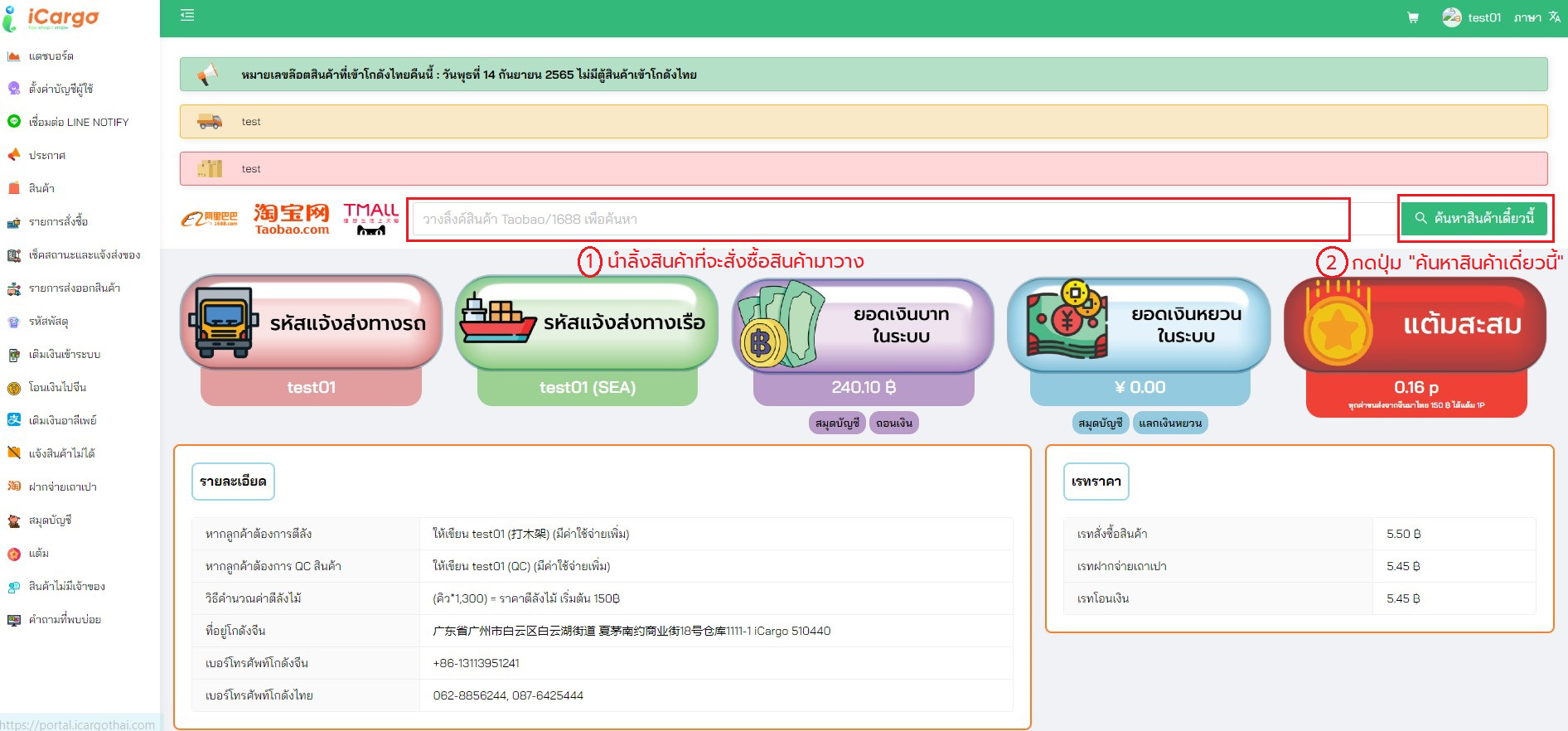Click สมุดบัญชี under yuan balance
Screen dimensions: 1568x731
(1101, 423)
